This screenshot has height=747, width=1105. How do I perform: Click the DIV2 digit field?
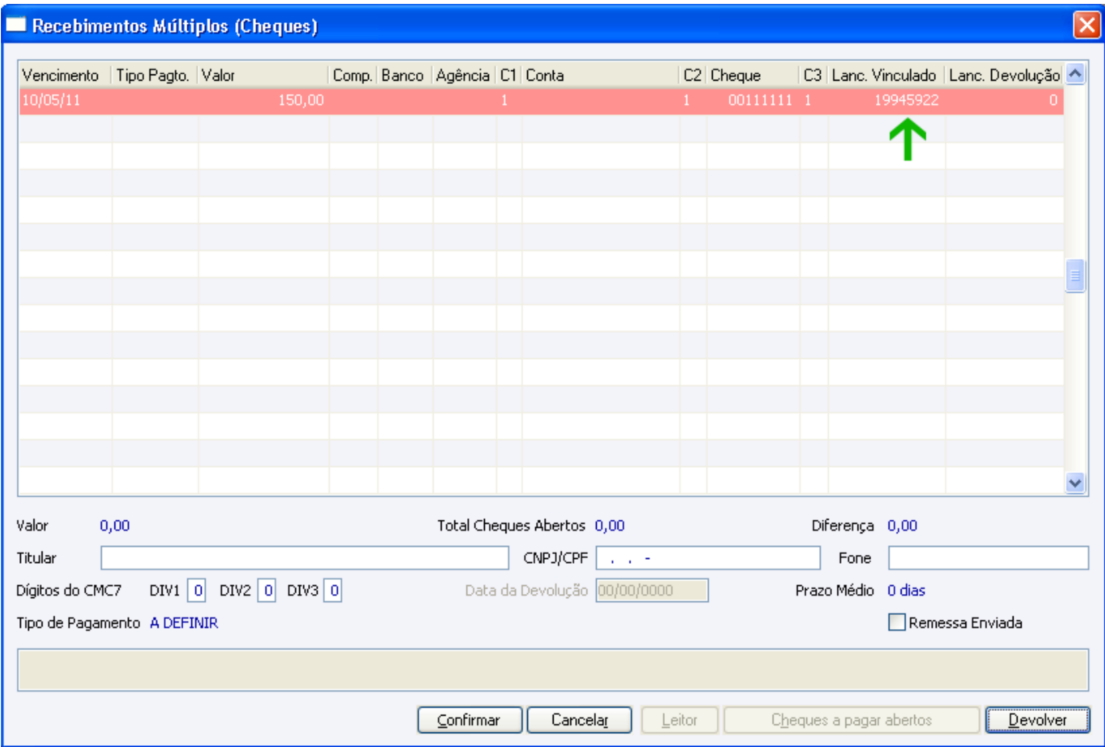(266, 591)
